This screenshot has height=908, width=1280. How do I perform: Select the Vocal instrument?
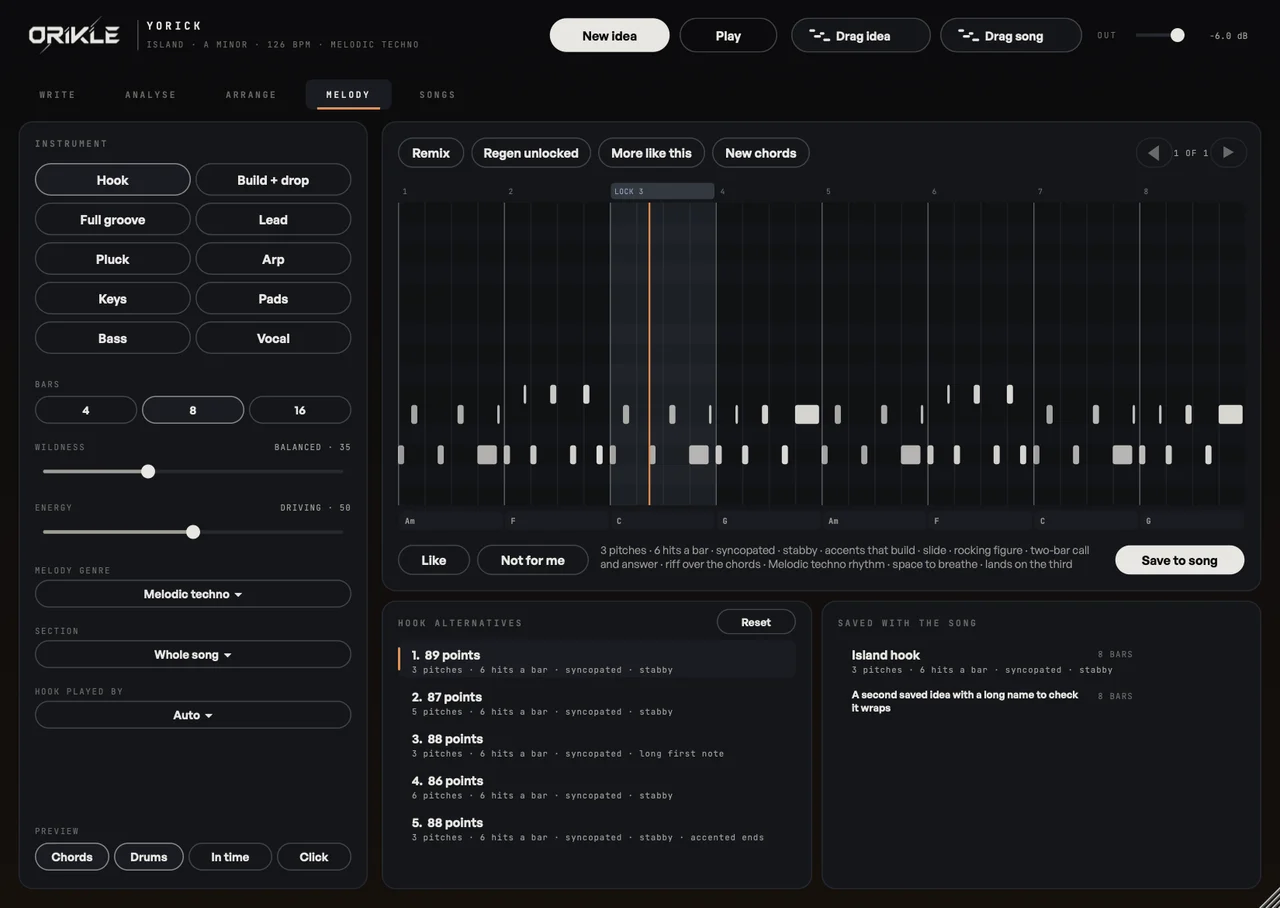[x=273, y=338]
